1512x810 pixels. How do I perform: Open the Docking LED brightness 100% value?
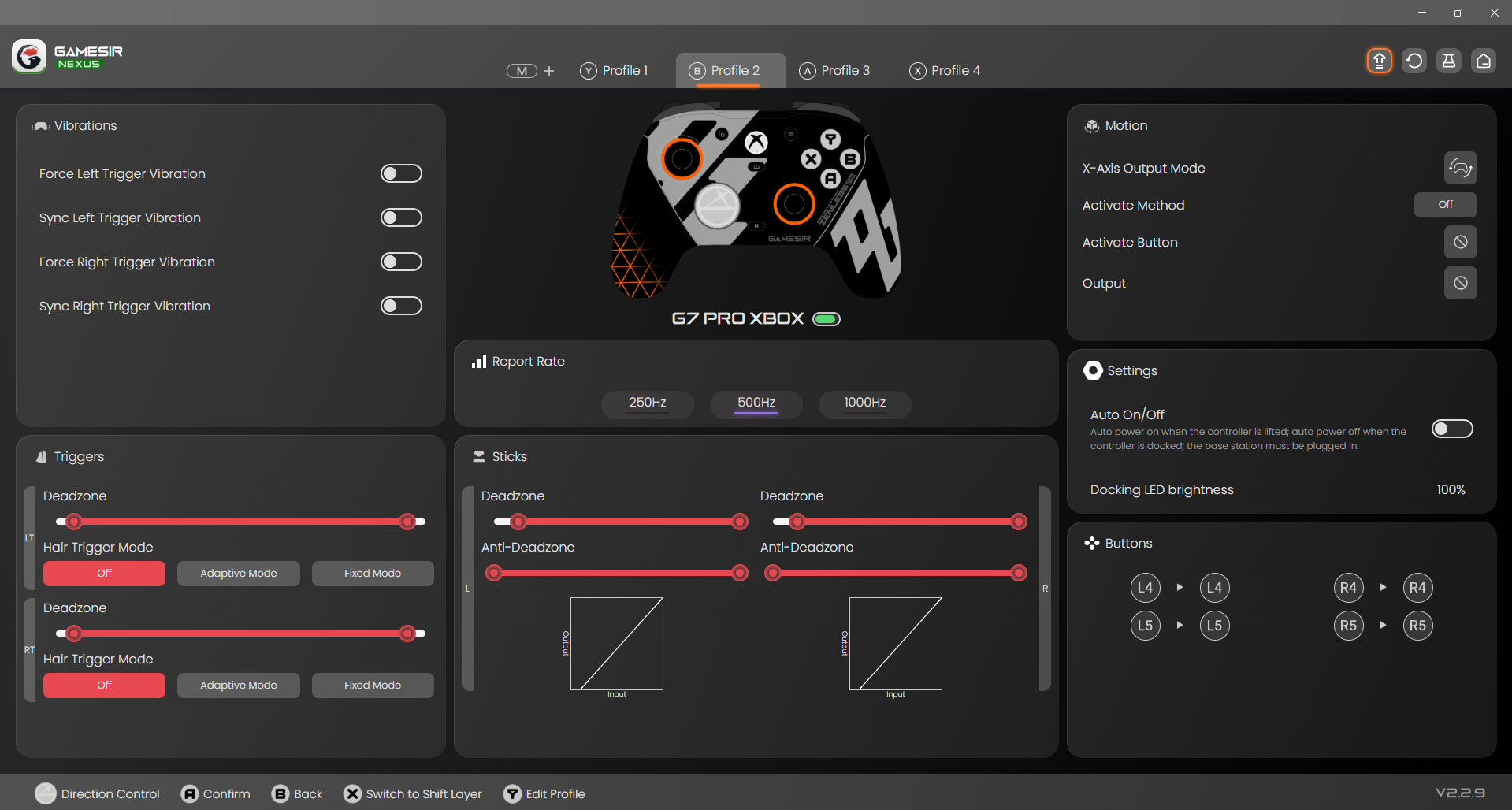click(x=1451, y=490)
